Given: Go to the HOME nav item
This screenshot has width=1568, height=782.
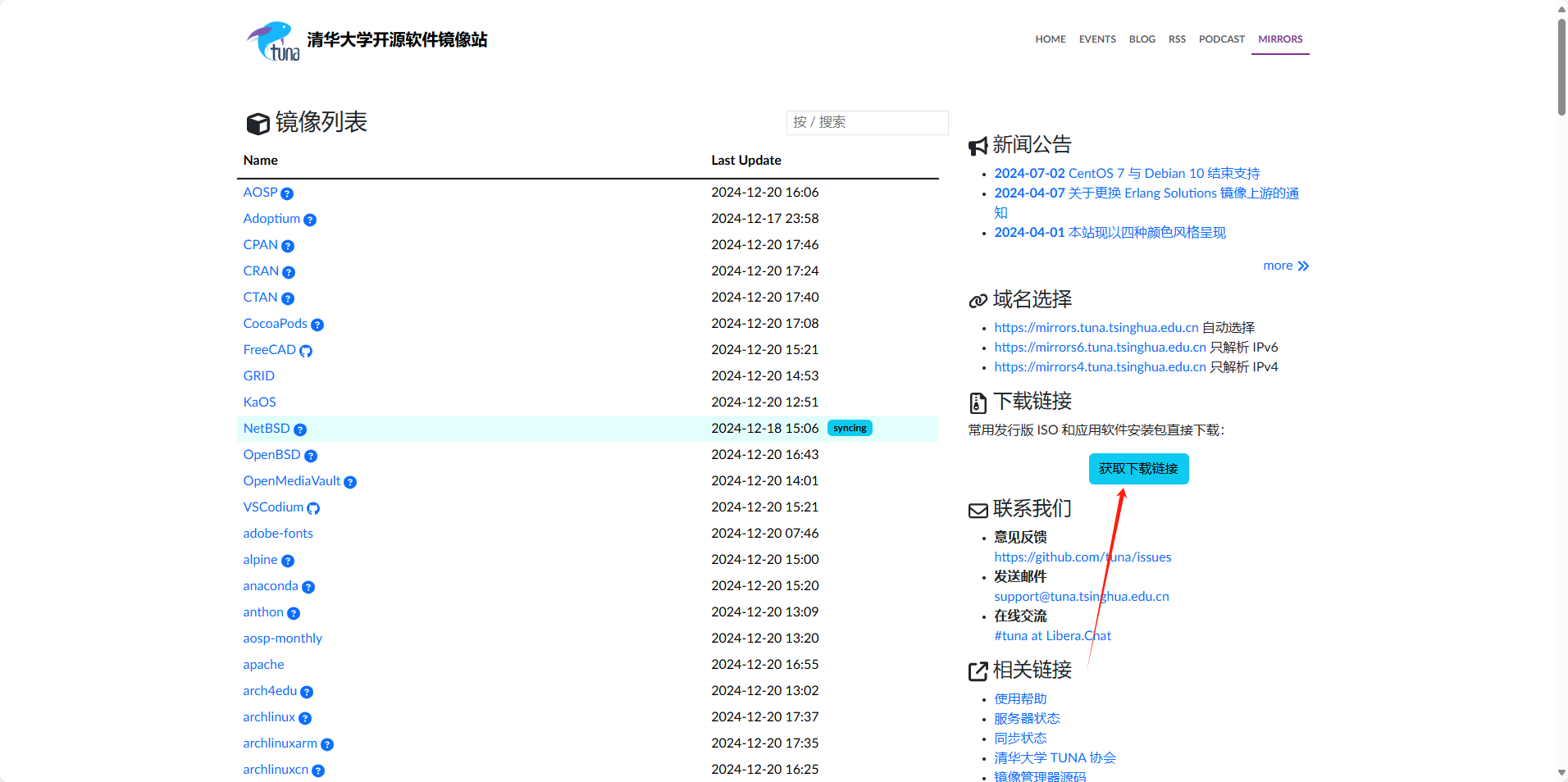Looking at the screenshot, I should click(x=1051, y=39).
